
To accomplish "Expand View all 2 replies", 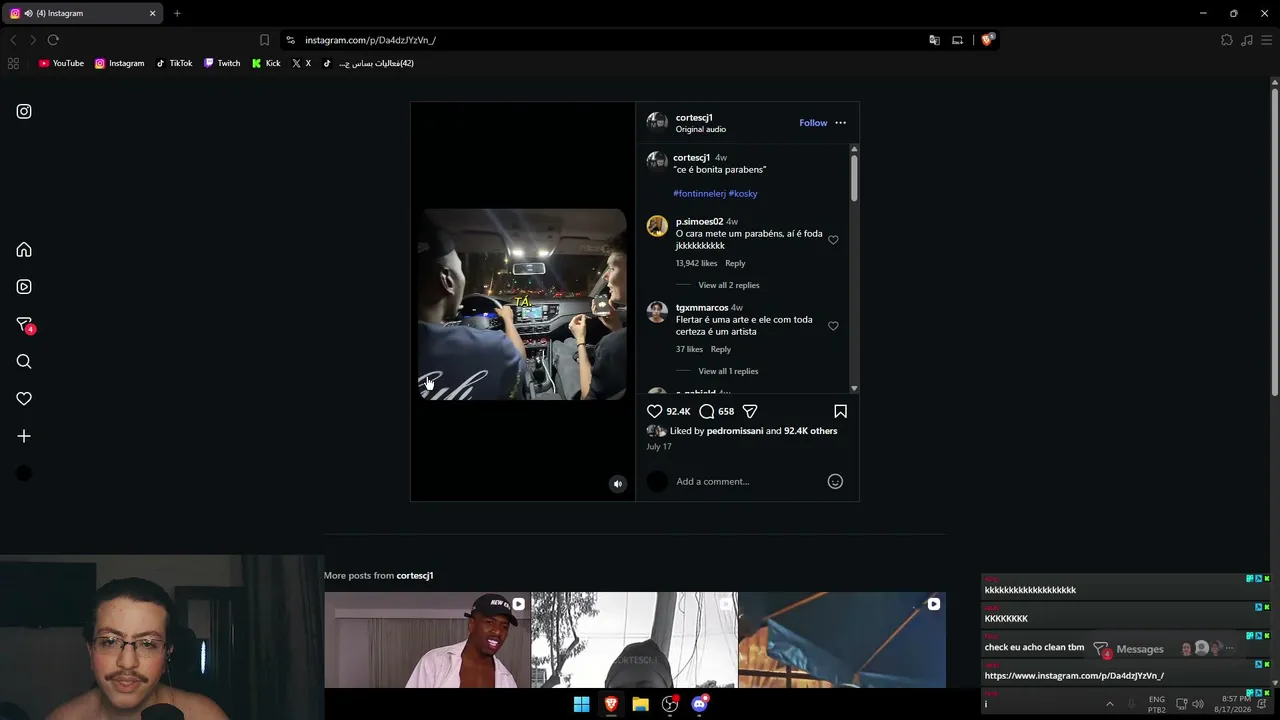I will [x=729, y=286].
